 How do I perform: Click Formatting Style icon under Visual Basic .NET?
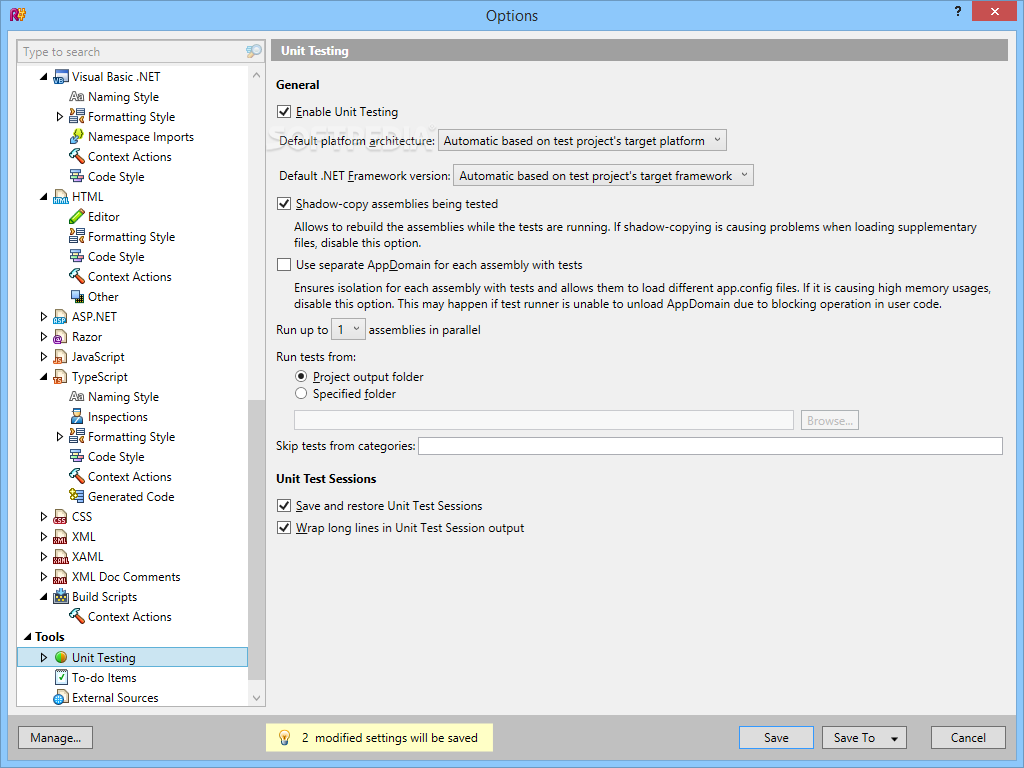click(x=76, y=116)
